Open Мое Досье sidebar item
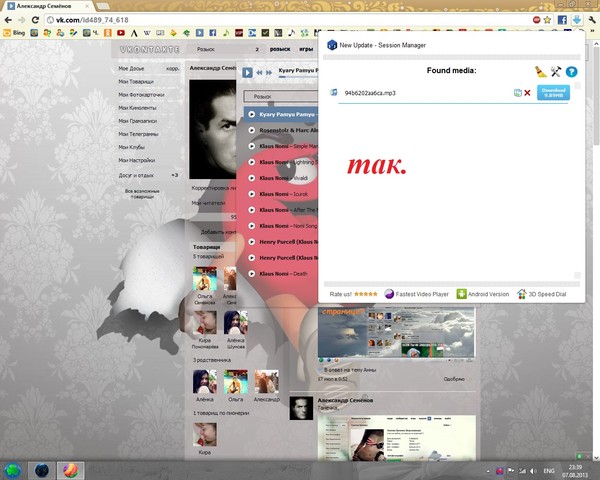The width and height of the screenshot is (600, 480). tap(131, 69)
